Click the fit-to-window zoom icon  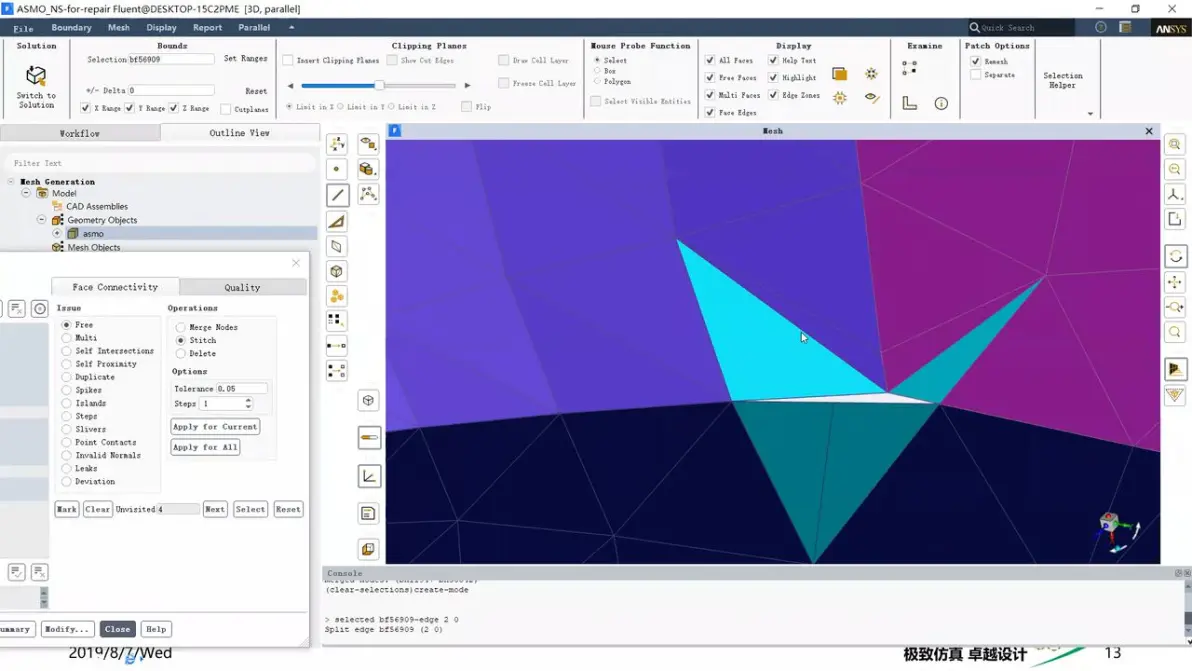[x=1175, y=144]
